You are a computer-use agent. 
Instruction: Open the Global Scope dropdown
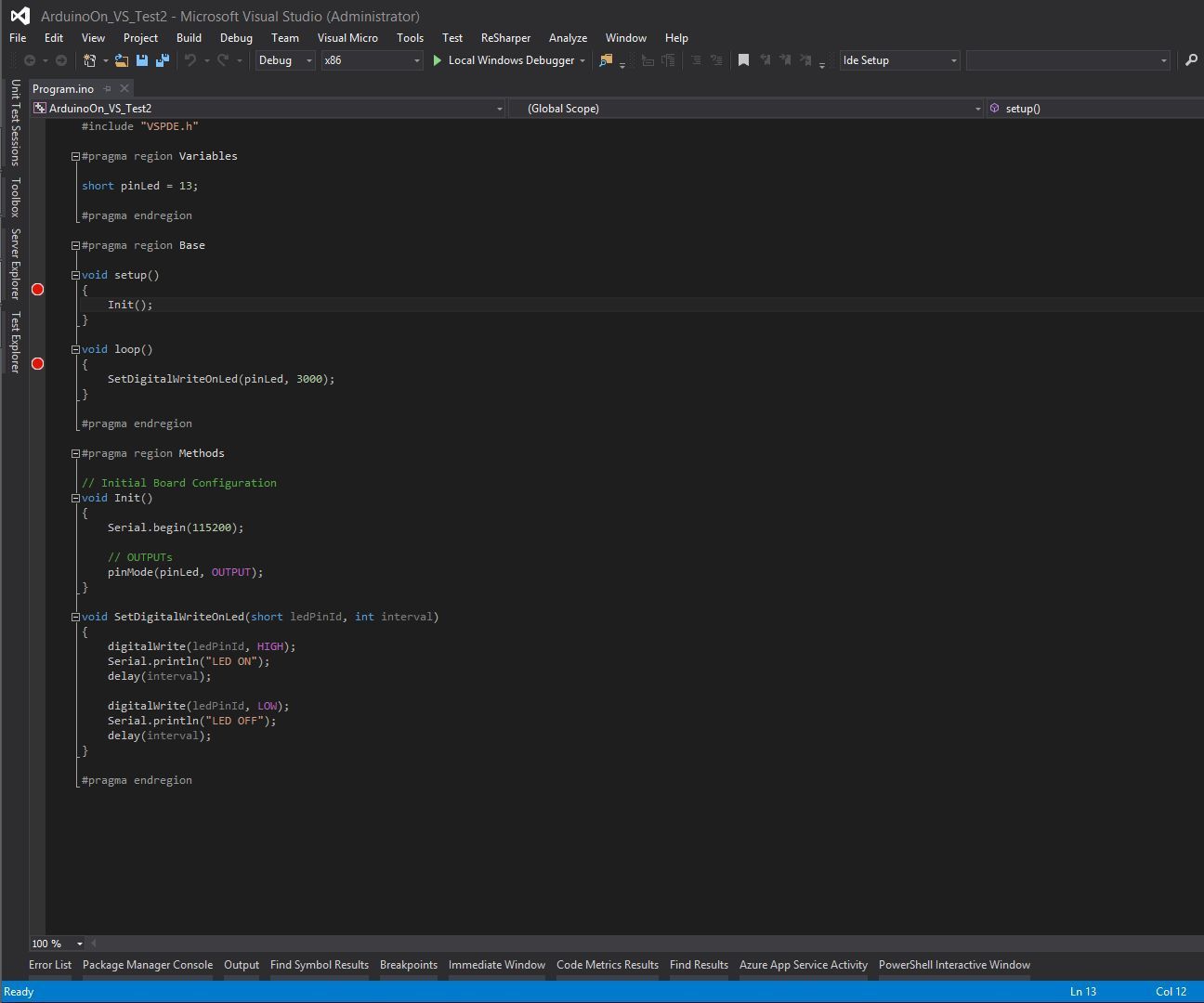click(745, 109)
